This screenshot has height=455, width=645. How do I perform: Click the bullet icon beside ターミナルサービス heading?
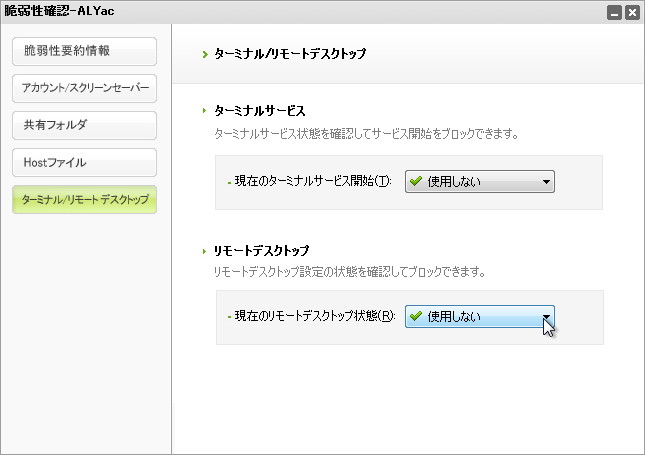click(204, 110)
